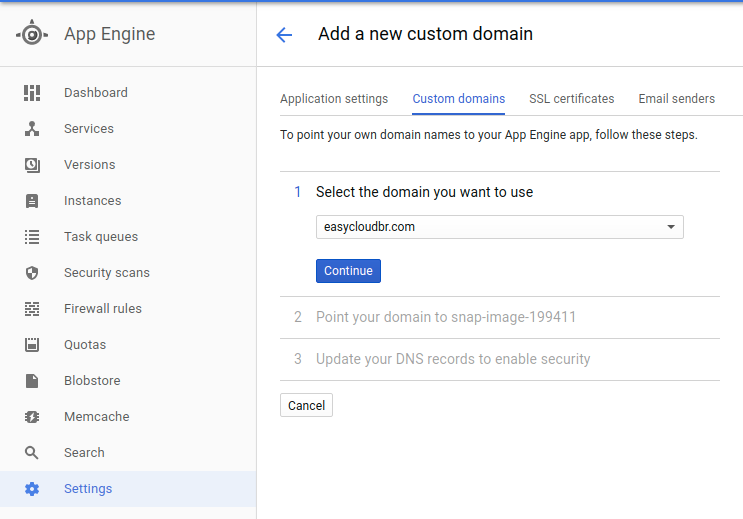Click the domain dropdown arrow
743x519 pixels.
[671, 227]
